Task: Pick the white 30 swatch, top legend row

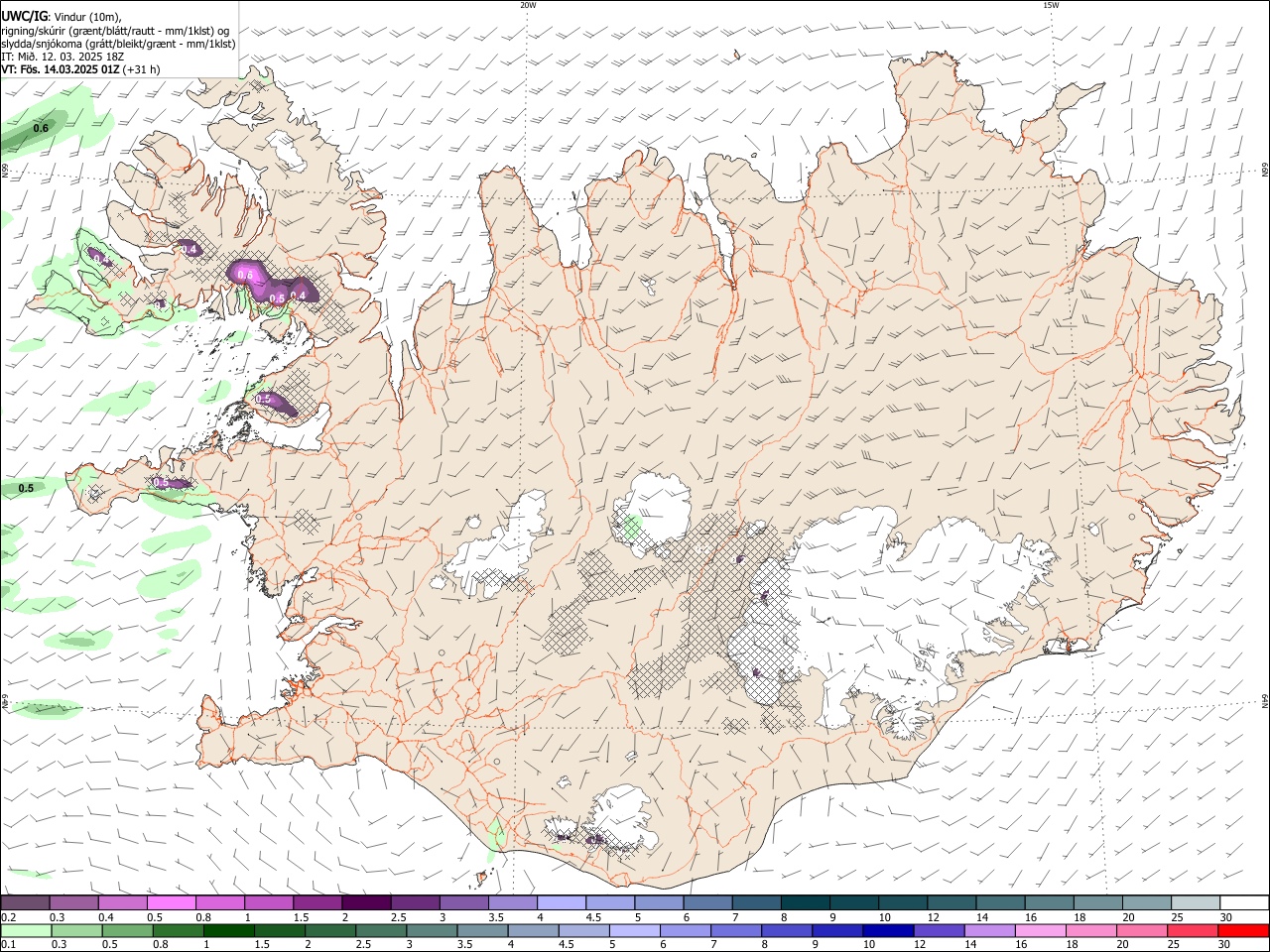Action: tap(1244, 902)
